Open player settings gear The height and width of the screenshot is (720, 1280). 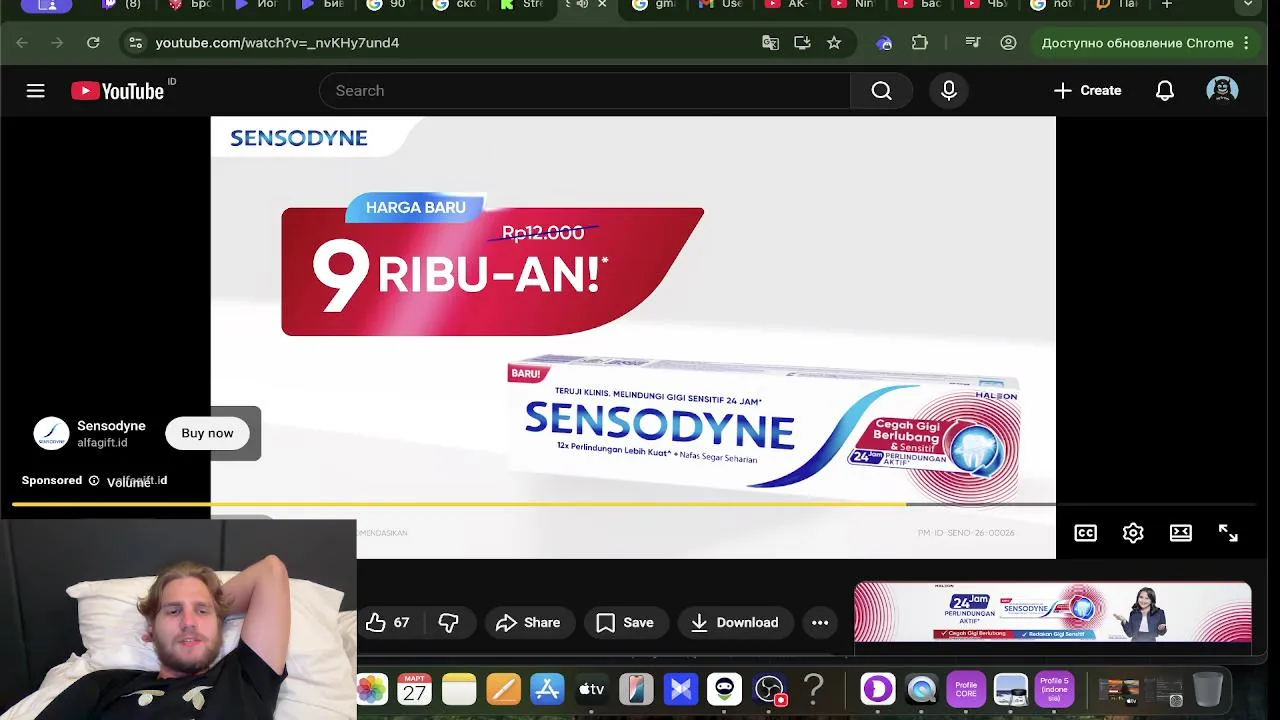pos(1133,533)
